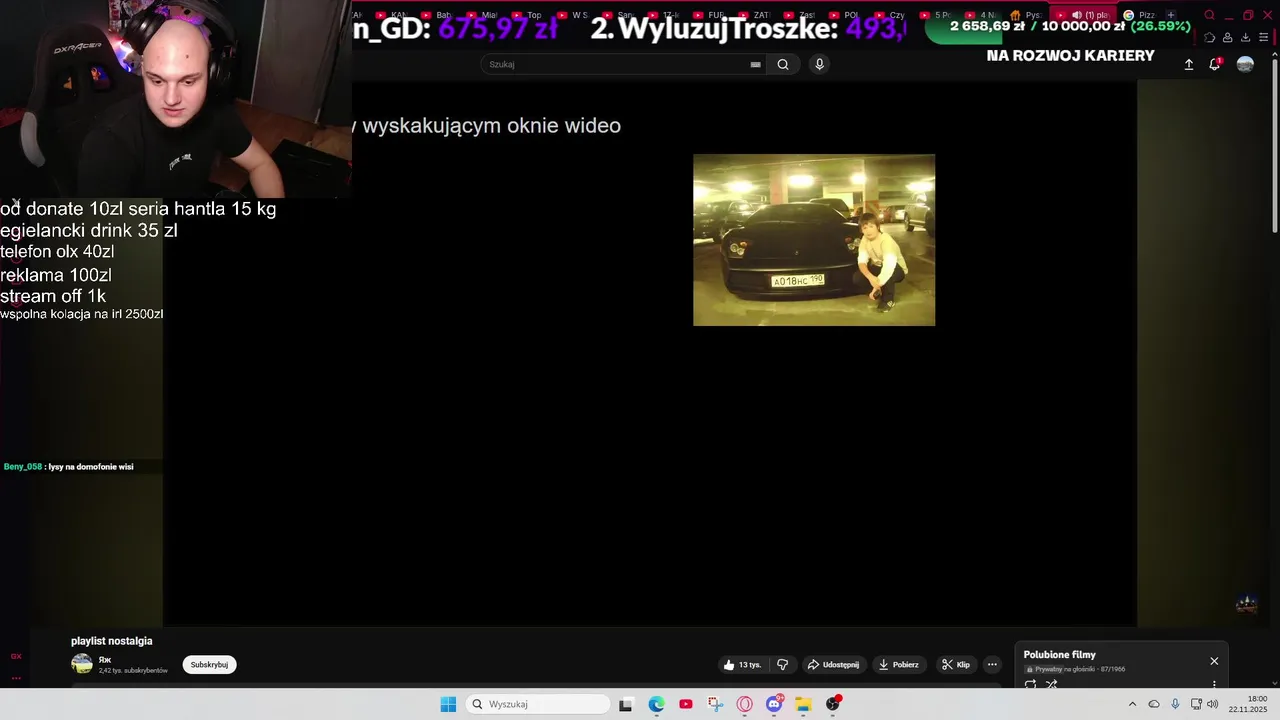Click the Subskrybuj button
This screenshot has height=720, width=1280.
click(209, 665)
